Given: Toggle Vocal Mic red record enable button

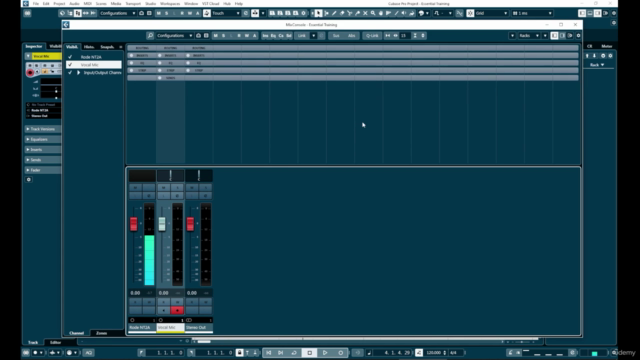Looking at the screenshot, I should pos(177,311).
